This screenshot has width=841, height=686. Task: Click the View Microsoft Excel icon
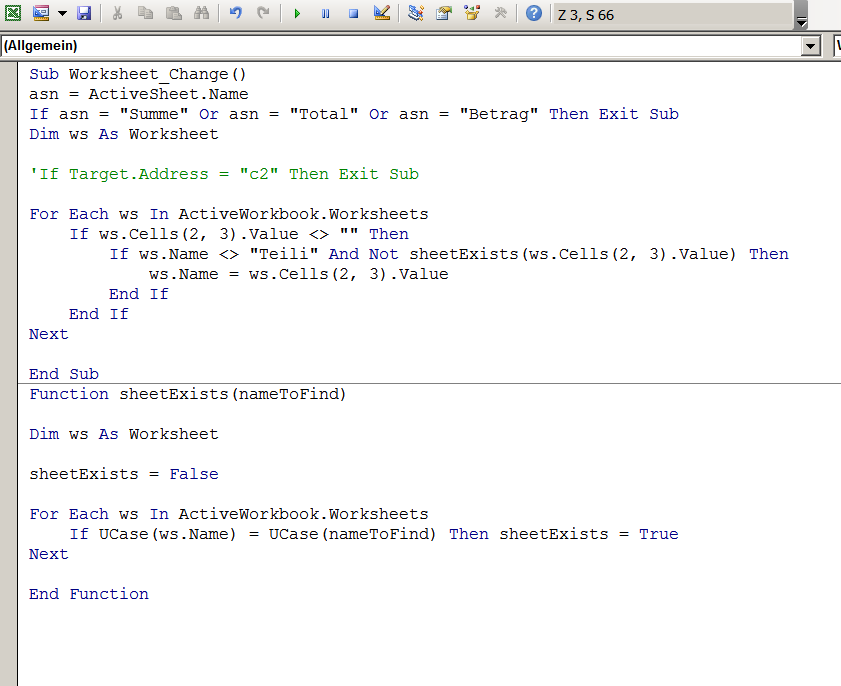click(x=13, y=13)
